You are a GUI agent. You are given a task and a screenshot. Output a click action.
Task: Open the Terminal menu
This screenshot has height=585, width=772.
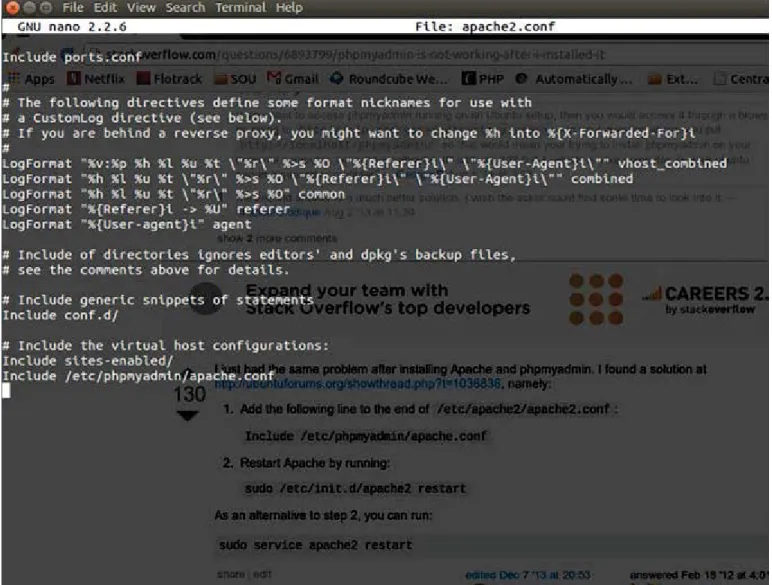[240, 7]
